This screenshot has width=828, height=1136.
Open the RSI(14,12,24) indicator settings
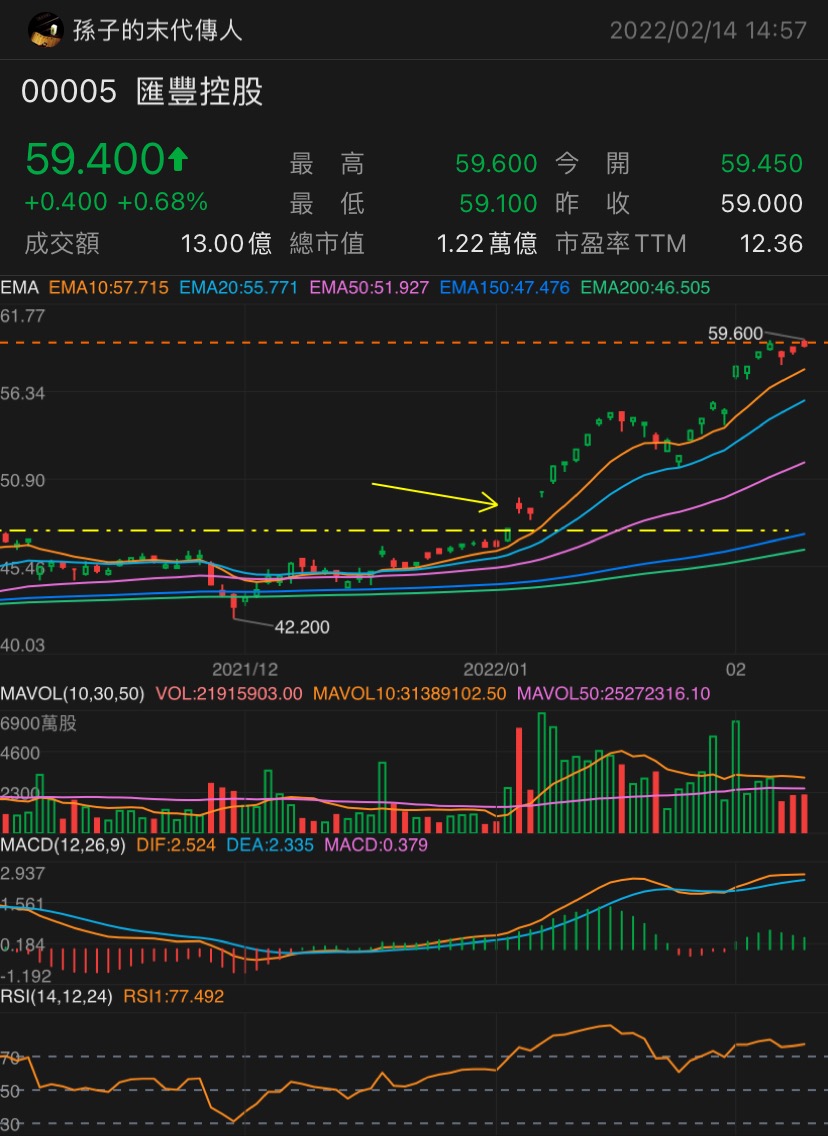(x=57, y=996)
